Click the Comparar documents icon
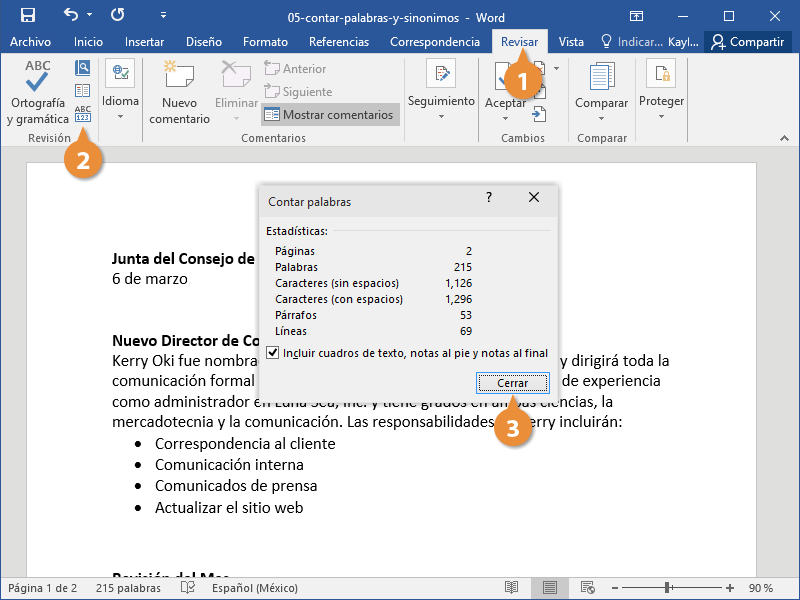 click(x=601, y=92)
